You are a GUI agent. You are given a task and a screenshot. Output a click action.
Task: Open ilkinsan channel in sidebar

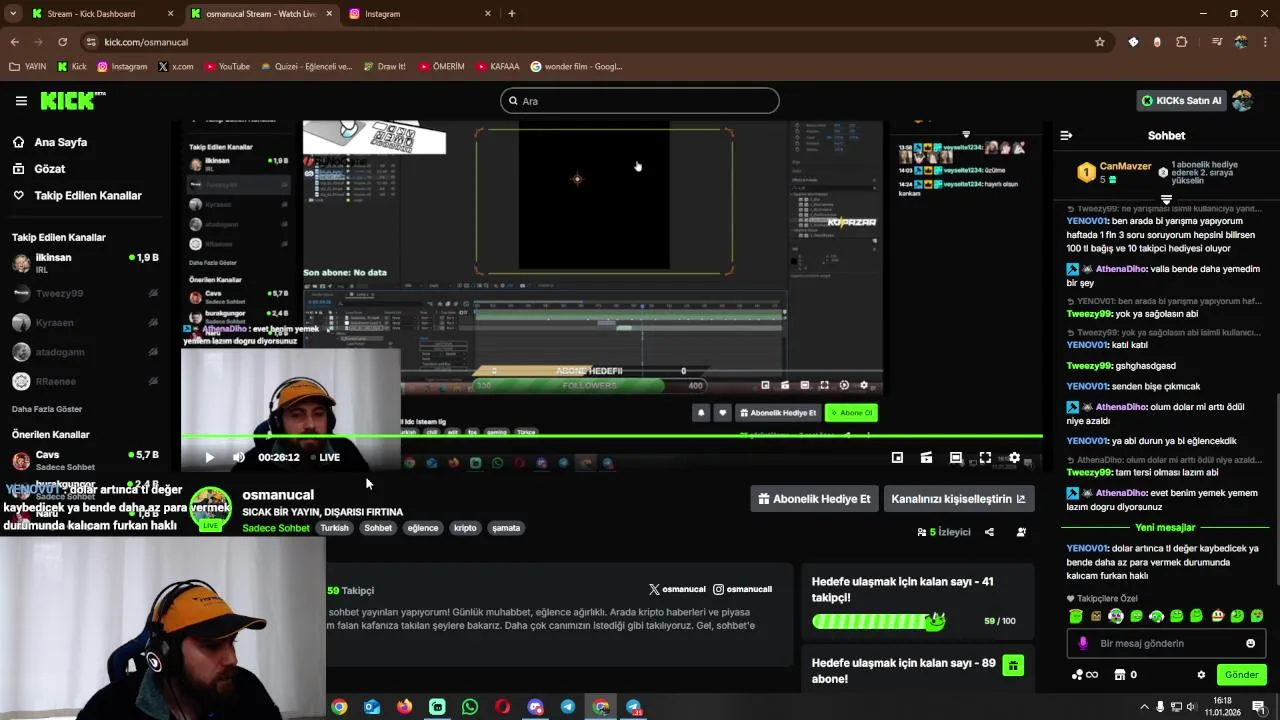(85, 262)
